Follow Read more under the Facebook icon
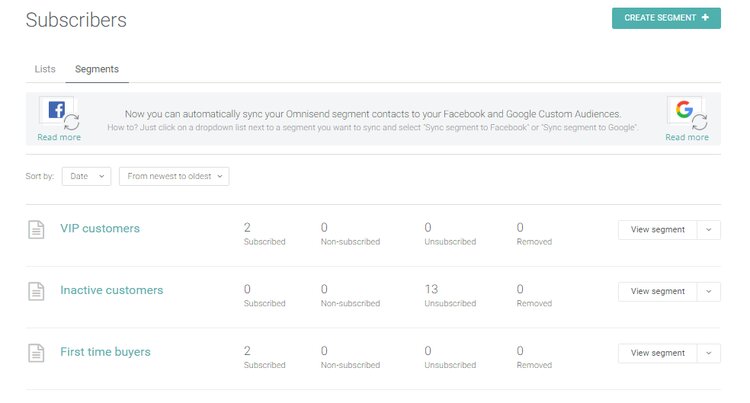This screenshot has width=750, height=403. coord(59,138)
